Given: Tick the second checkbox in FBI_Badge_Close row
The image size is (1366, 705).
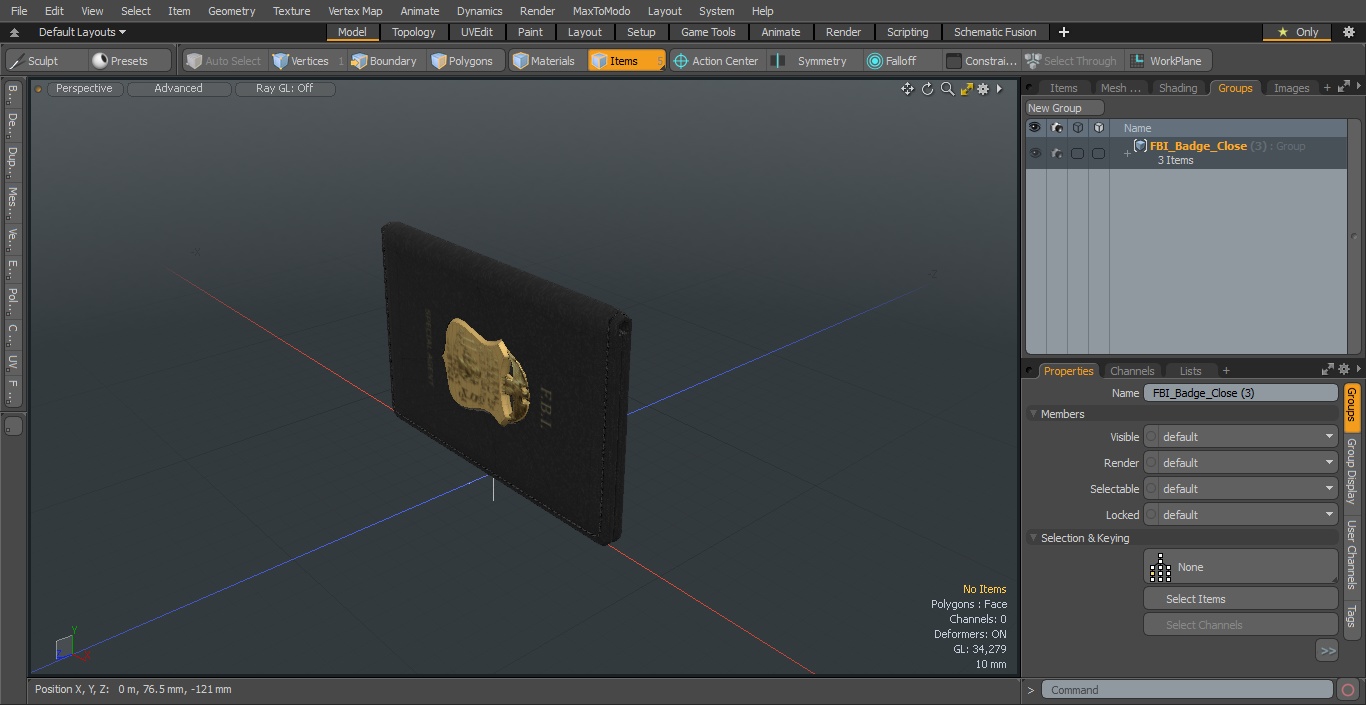Looking at the screenshot, I should 1098,153.
